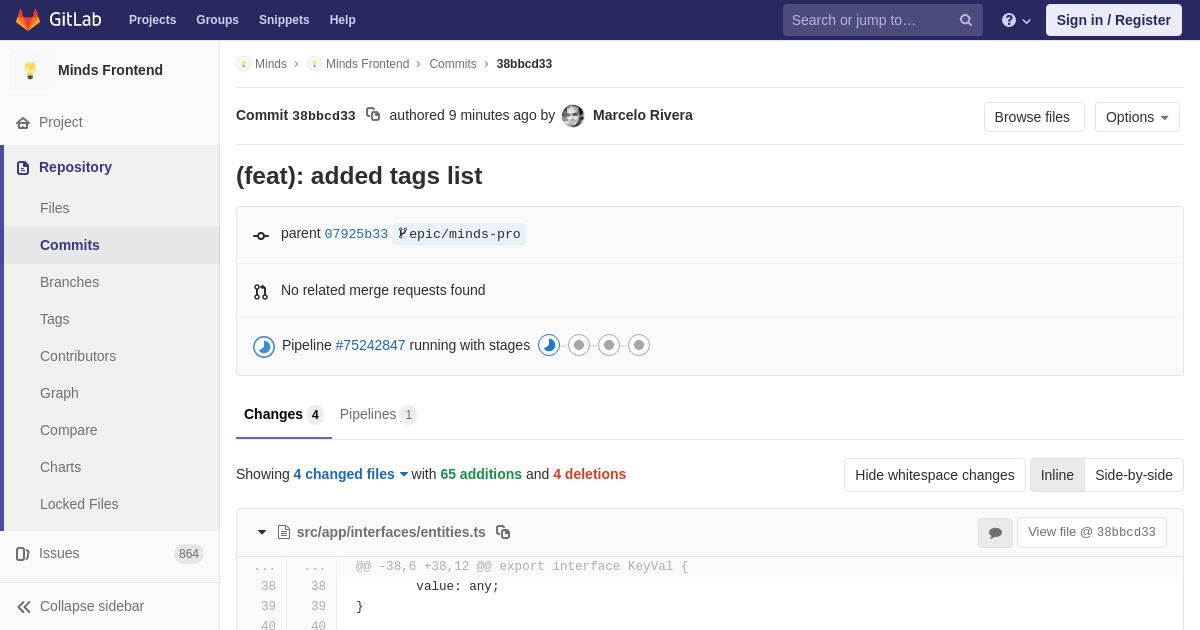
Task: Open pipeline #75242847
Action: 370,345
